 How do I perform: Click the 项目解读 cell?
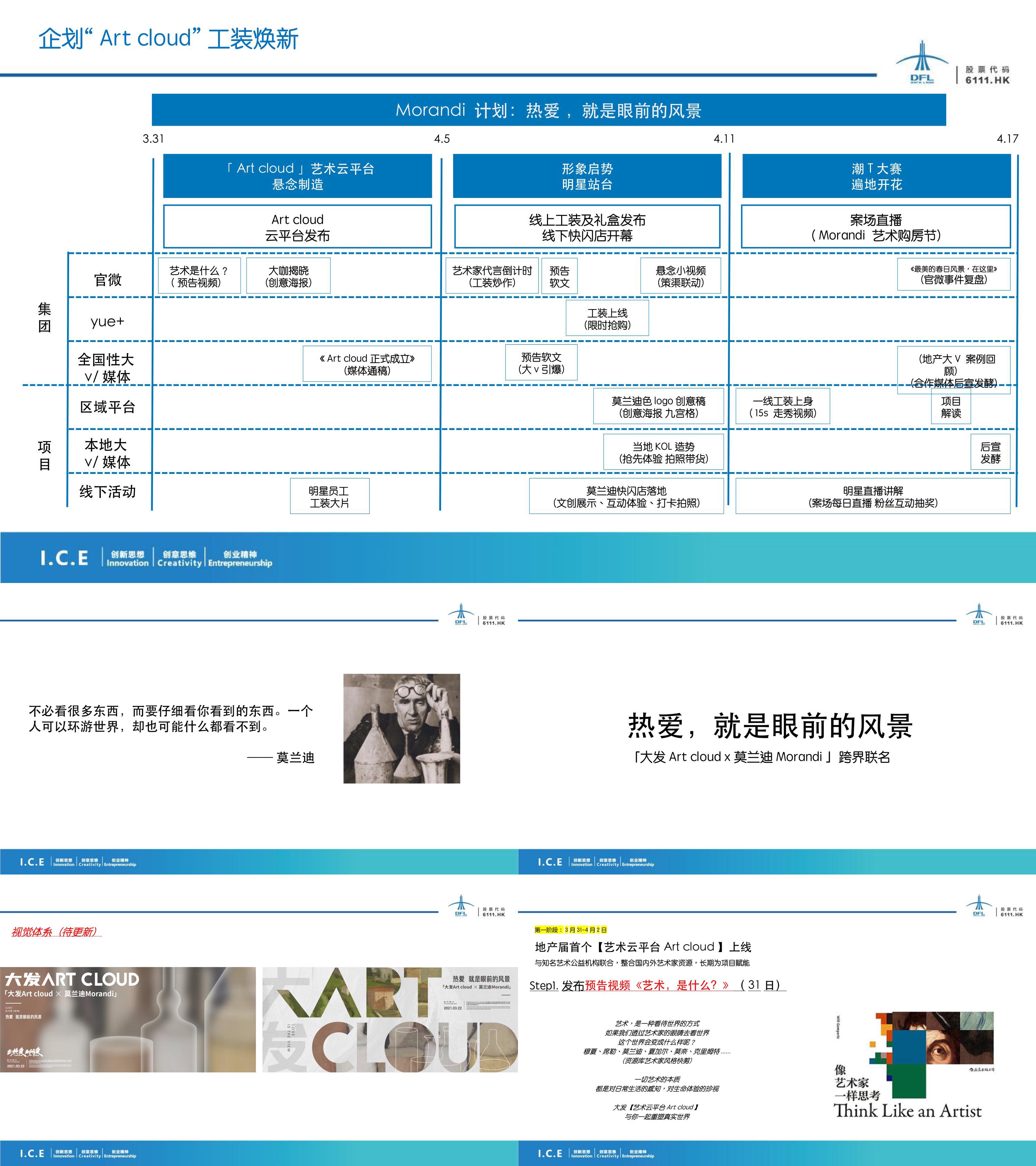[951, 407]
